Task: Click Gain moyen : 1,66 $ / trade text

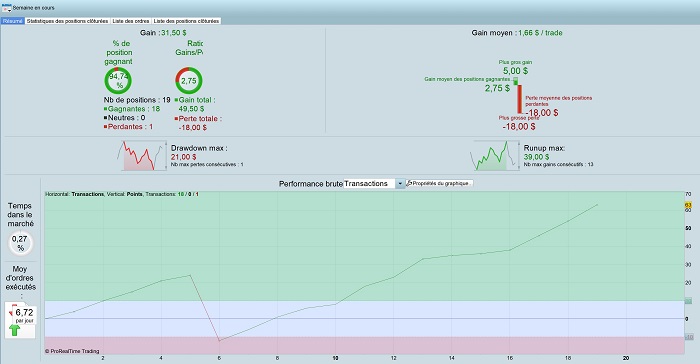Action: (517, 33)
